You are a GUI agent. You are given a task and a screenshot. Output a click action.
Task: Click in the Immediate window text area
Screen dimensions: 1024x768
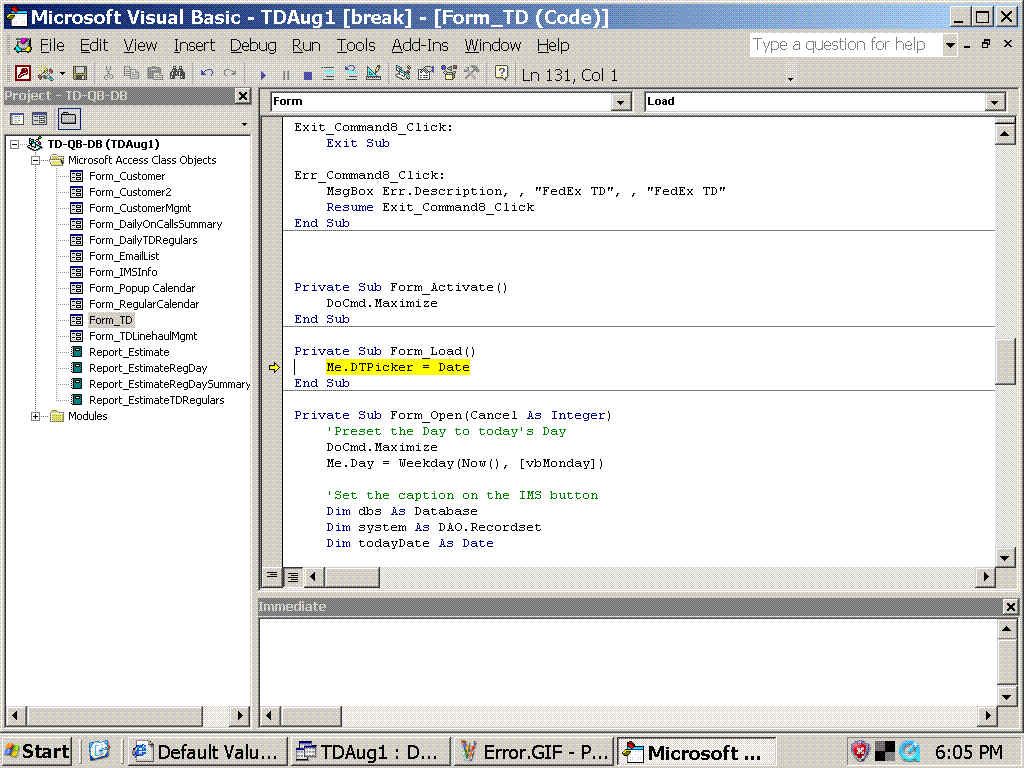[628, 662]
